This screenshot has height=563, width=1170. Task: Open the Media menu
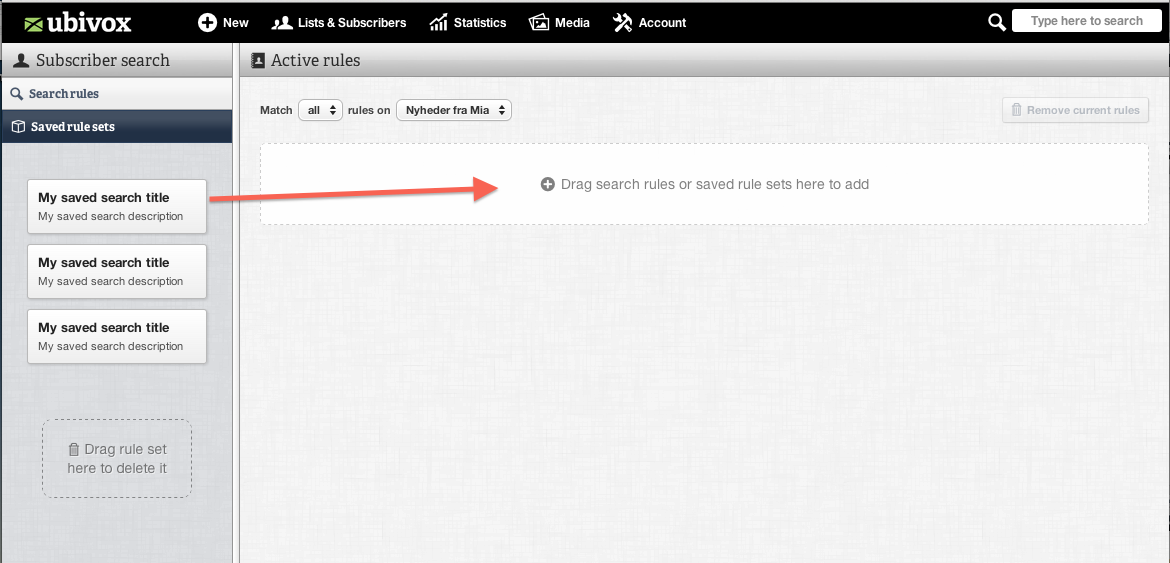tap(572, 22)
